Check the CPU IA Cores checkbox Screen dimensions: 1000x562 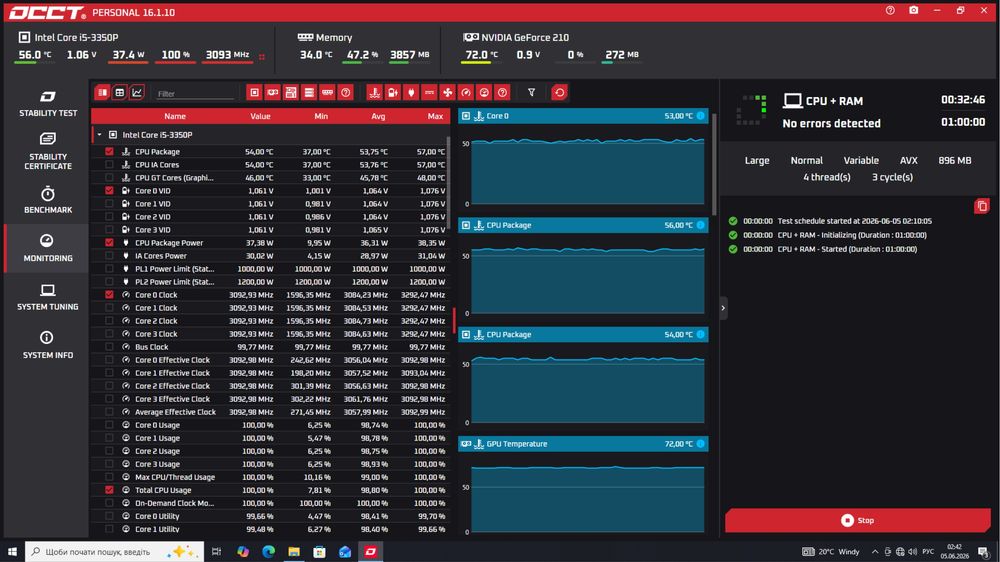[109, 165]
